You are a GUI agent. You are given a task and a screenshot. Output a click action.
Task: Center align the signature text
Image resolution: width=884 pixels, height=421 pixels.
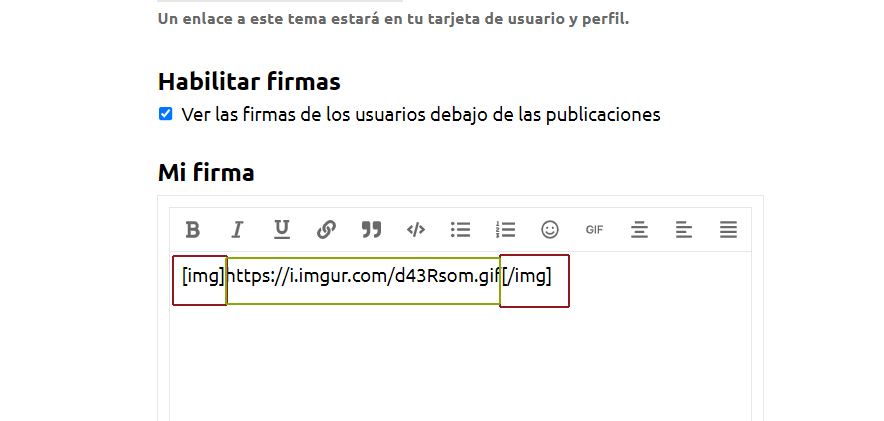pos(639,230)
